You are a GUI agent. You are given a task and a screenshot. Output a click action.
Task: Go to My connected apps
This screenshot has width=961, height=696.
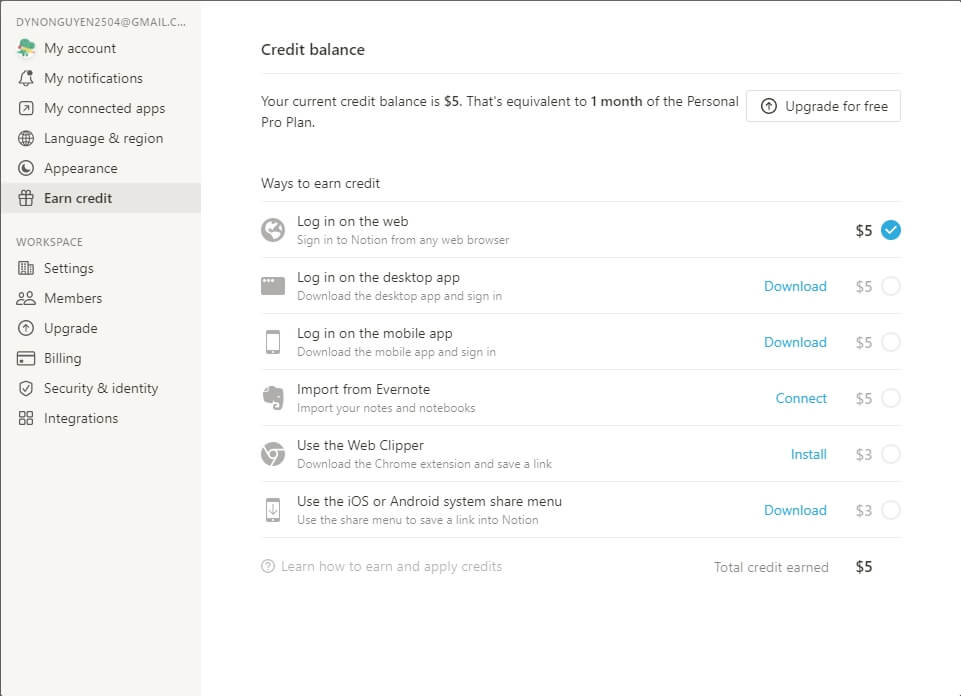click(101, 108)
